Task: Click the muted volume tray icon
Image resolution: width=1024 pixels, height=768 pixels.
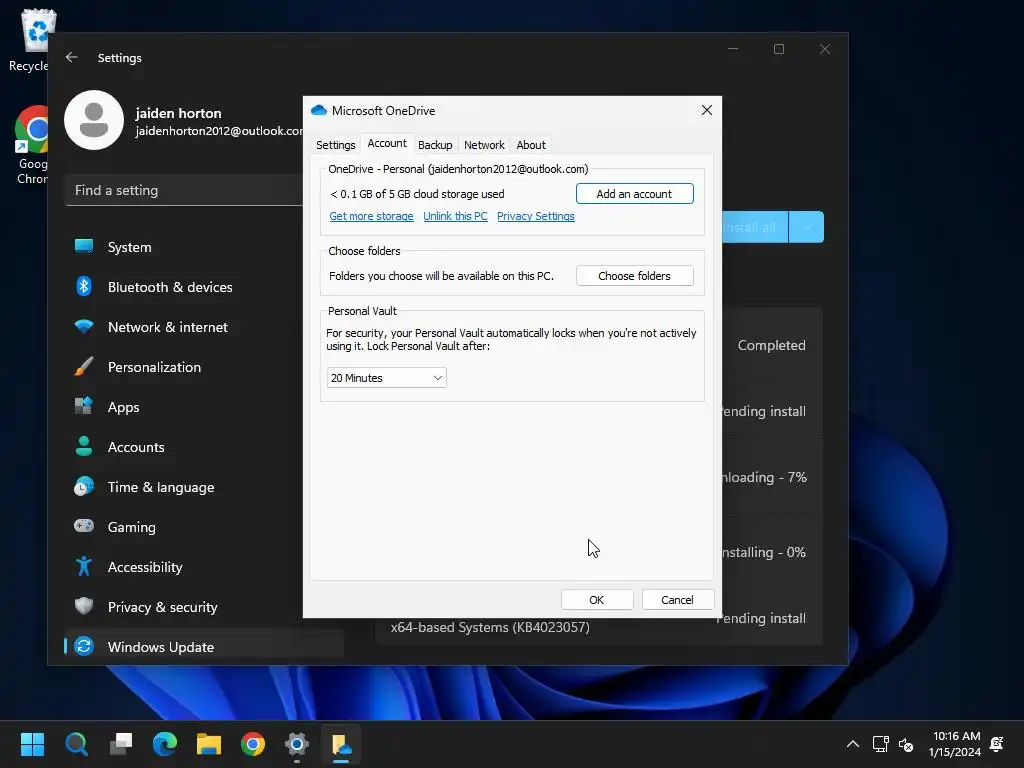Action: tap(906, 744)
